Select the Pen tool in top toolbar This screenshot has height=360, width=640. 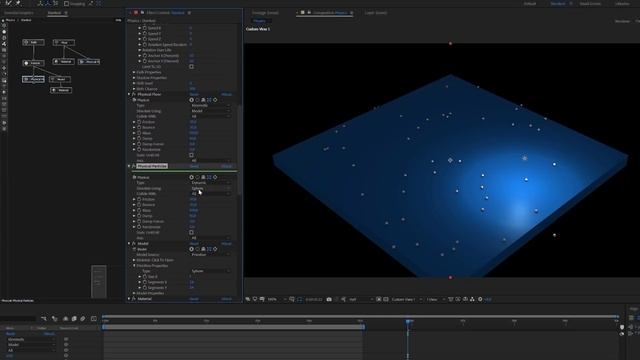pos(9,3)
